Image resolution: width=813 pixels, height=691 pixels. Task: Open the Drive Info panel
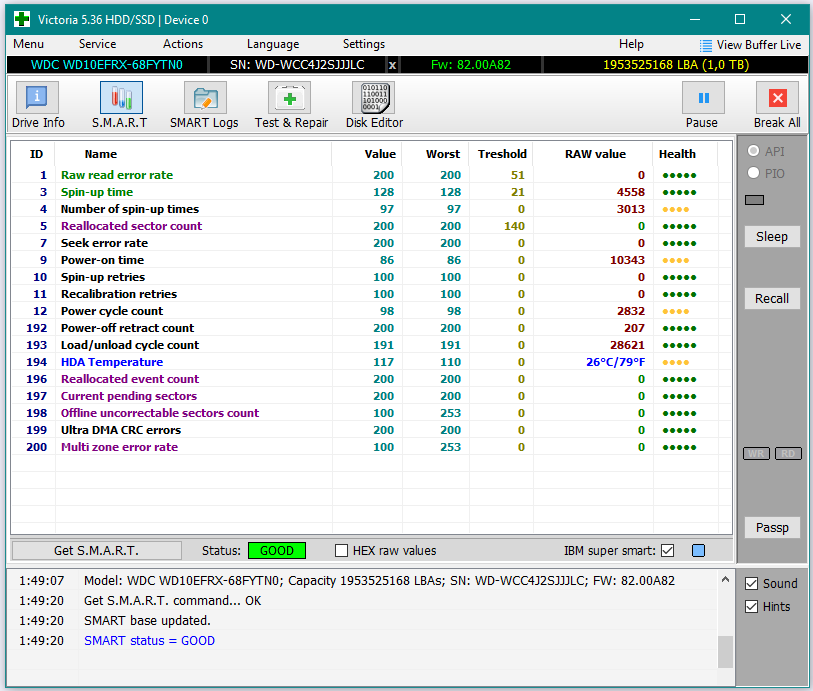(x=38, y=105)
